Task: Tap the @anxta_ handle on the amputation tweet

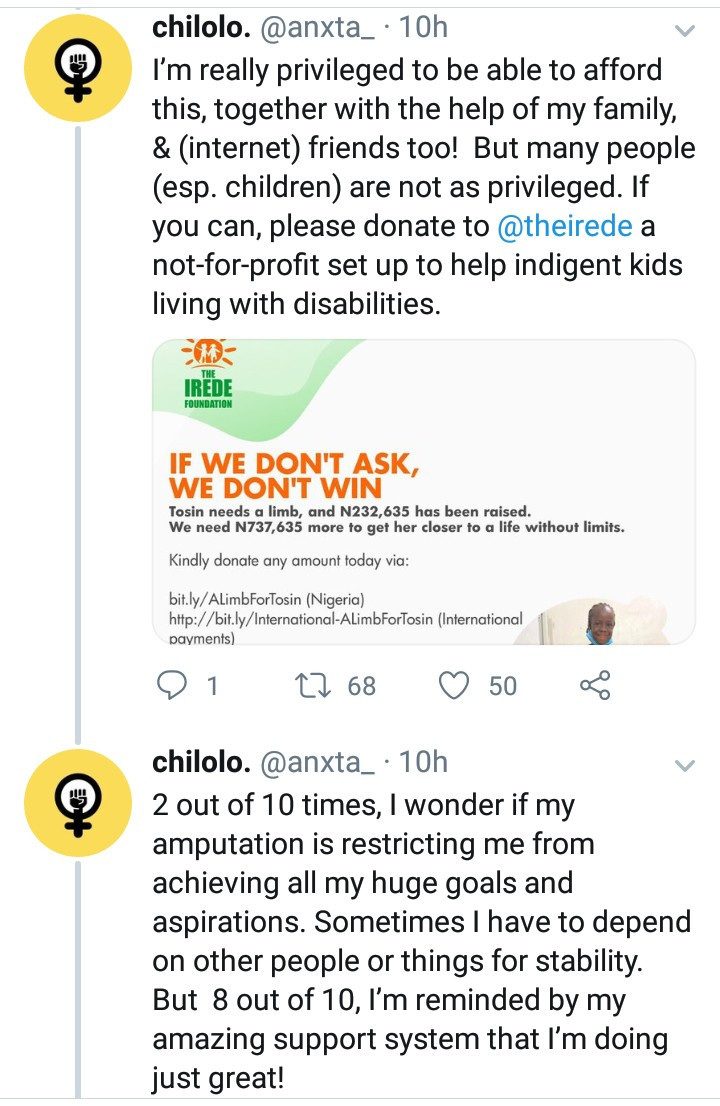Action: [x=319, y=762]
